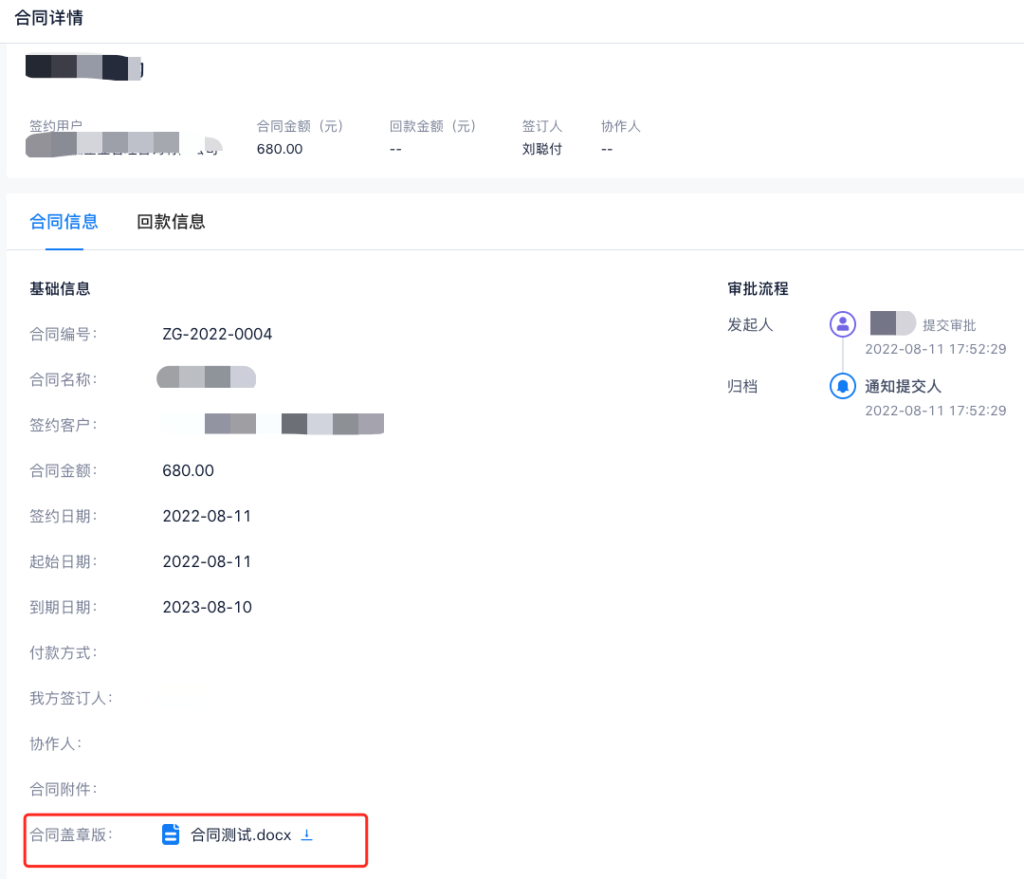Click the 提交审批 step text

coord(949,325)
